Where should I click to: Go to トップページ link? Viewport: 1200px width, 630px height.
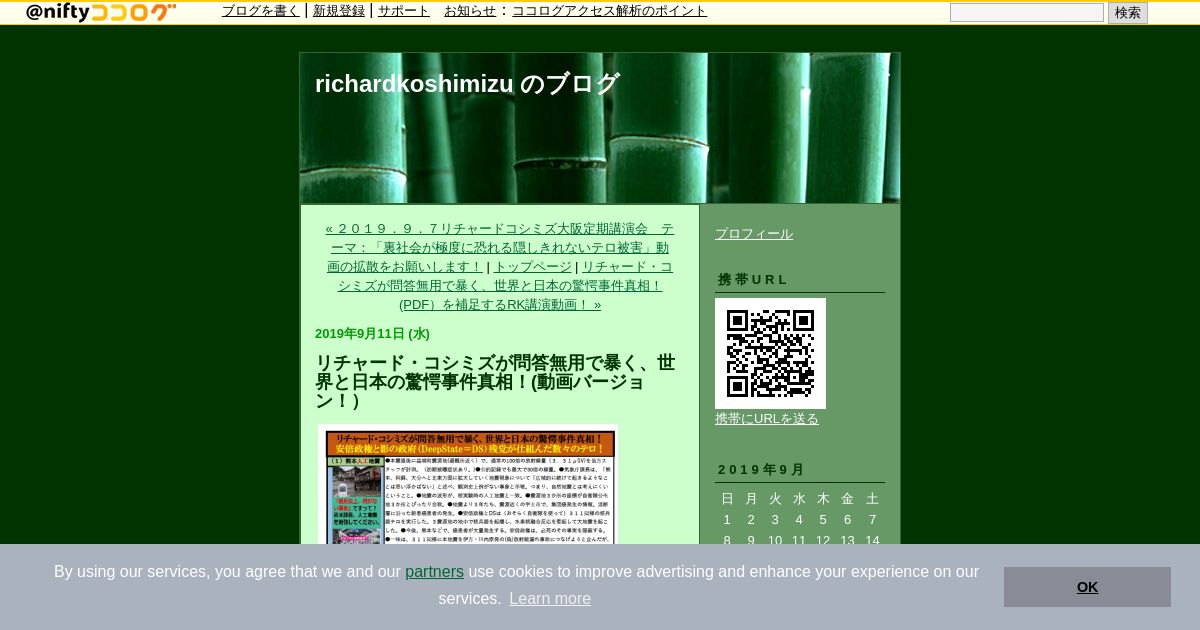pyautogui.click(x=532, y=267)
